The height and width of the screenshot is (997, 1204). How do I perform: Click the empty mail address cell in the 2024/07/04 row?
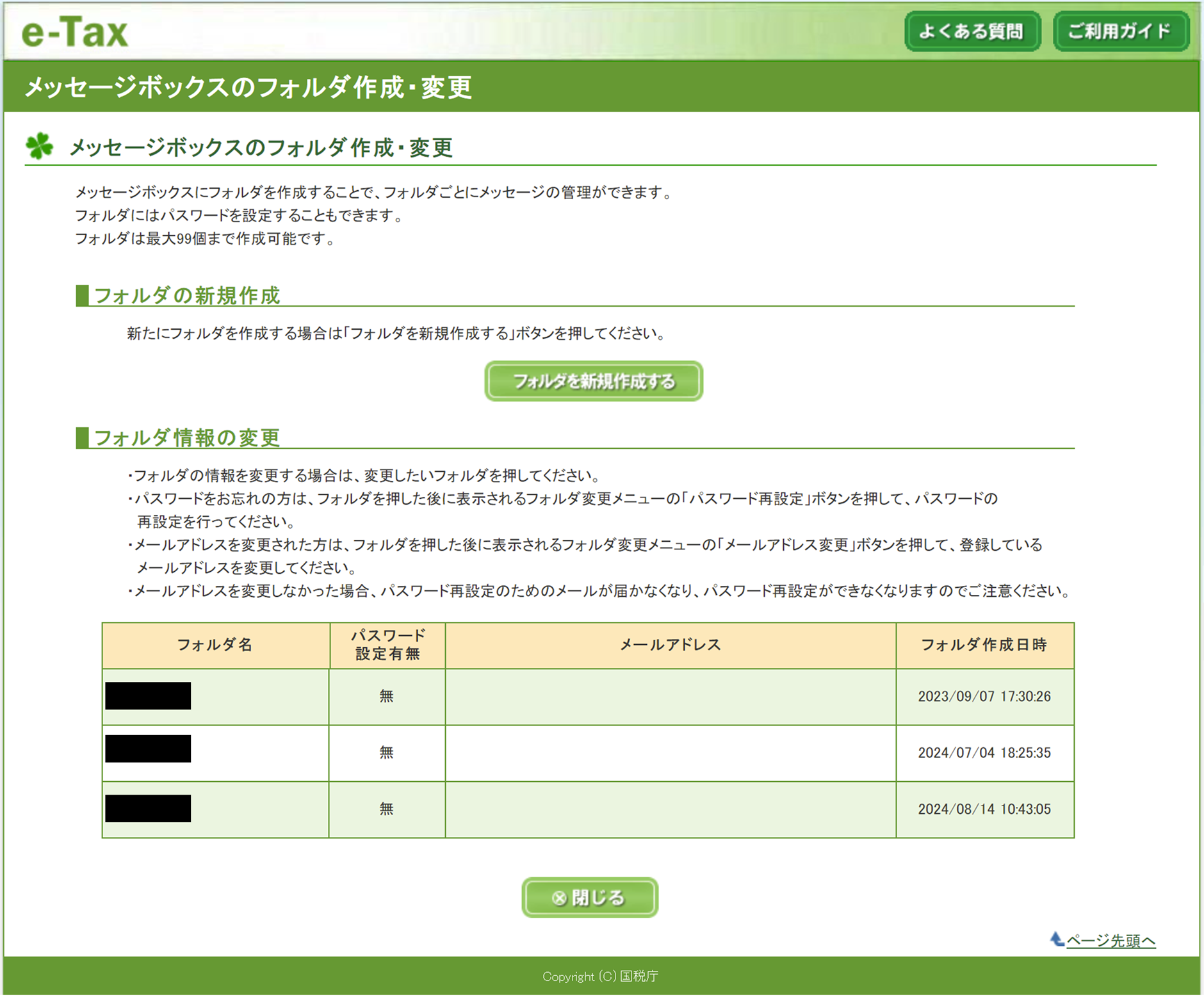(671, 753)
